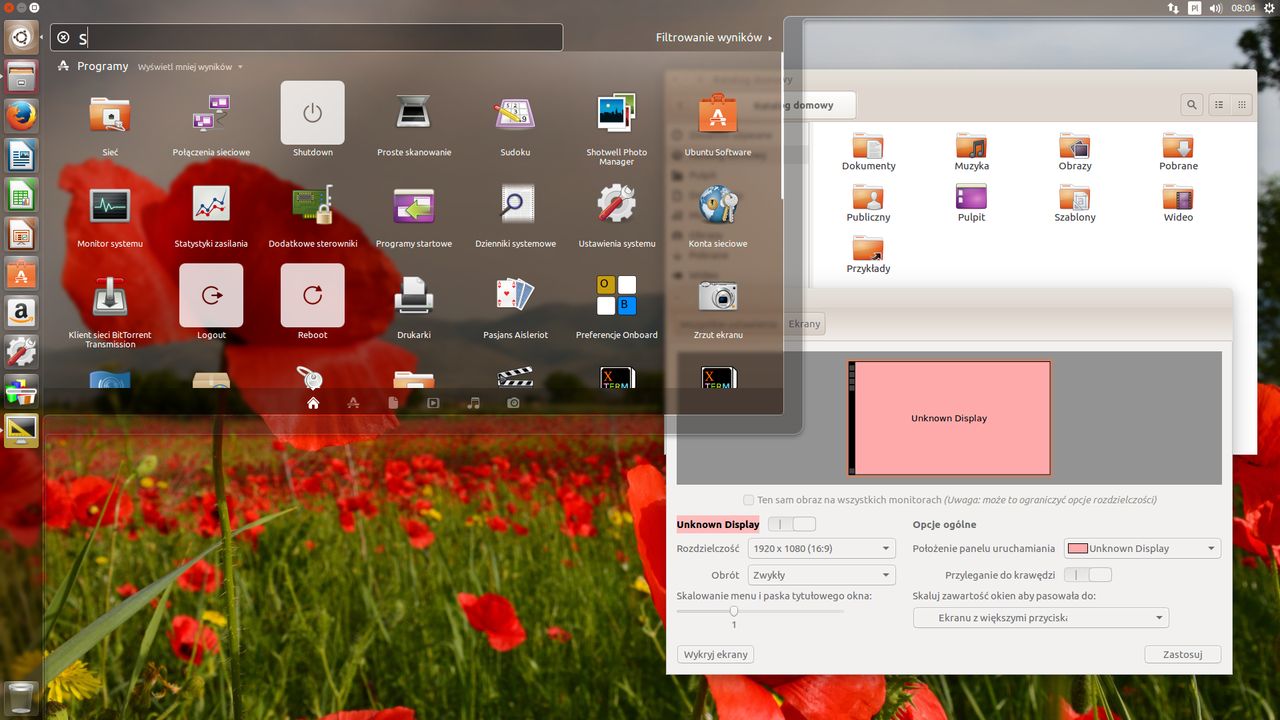Image resolution: width=1280 pixels, height=720 pixels.
Task: Select the pink Unknown Display monitor preview
Action: 949,418
